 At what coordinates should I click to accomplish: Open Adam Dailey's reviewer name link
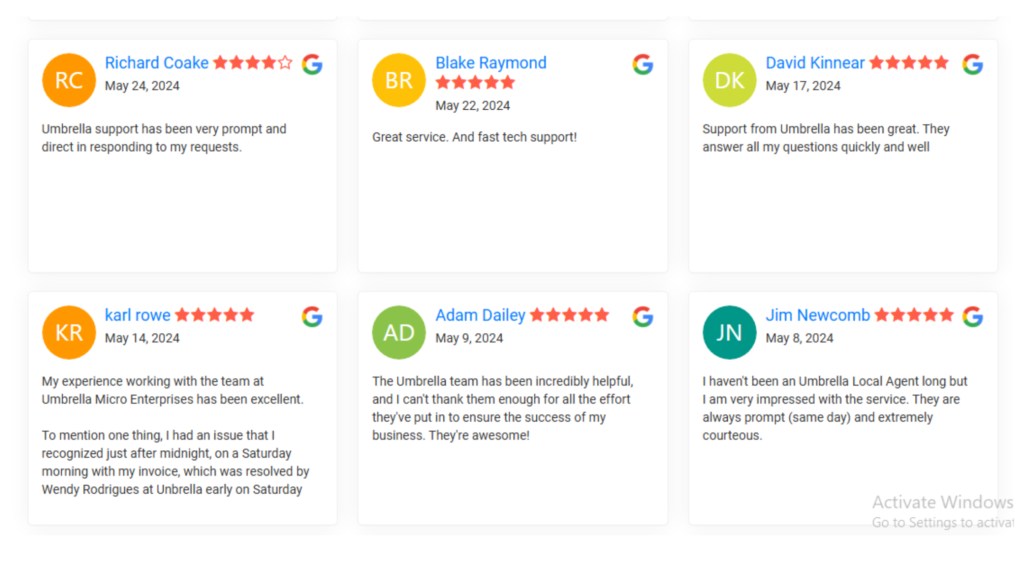point(481,315)
